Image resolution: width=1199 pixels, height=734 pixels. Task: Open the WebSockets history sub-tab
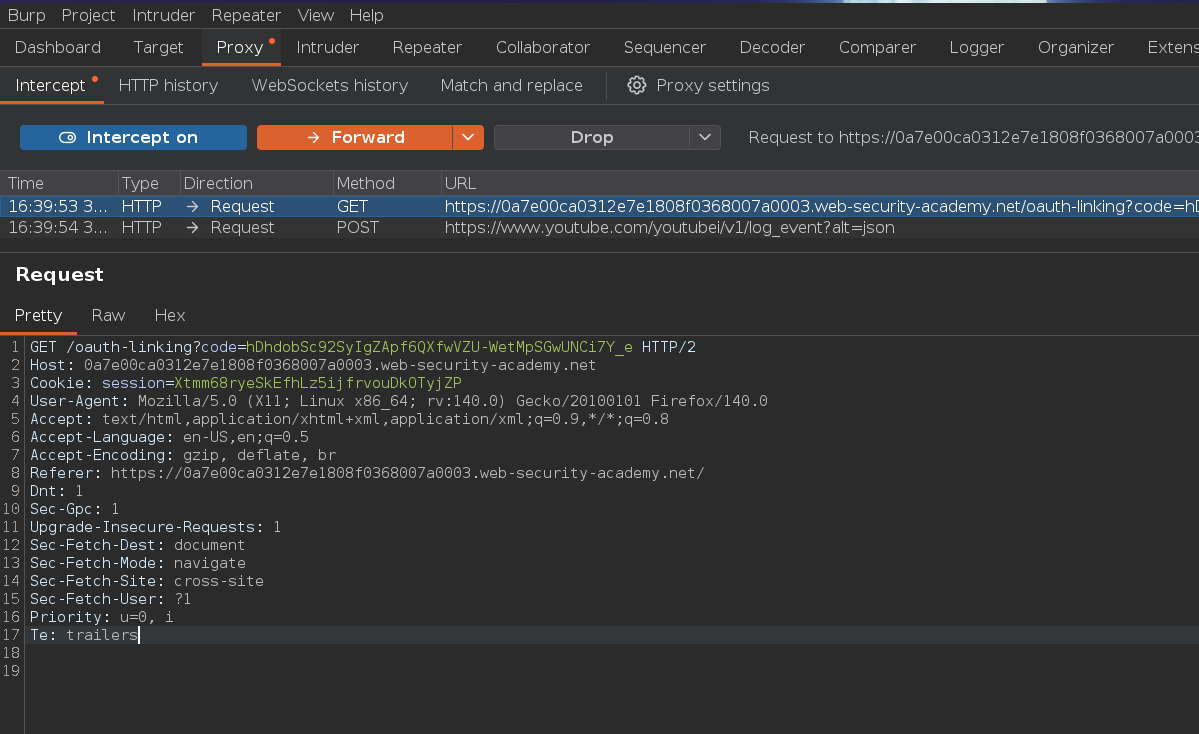(x=330, y=86)
